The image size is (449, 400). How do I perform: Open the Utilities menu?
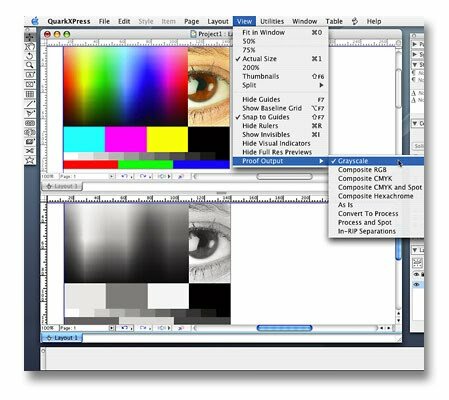[x=272, y=21]
